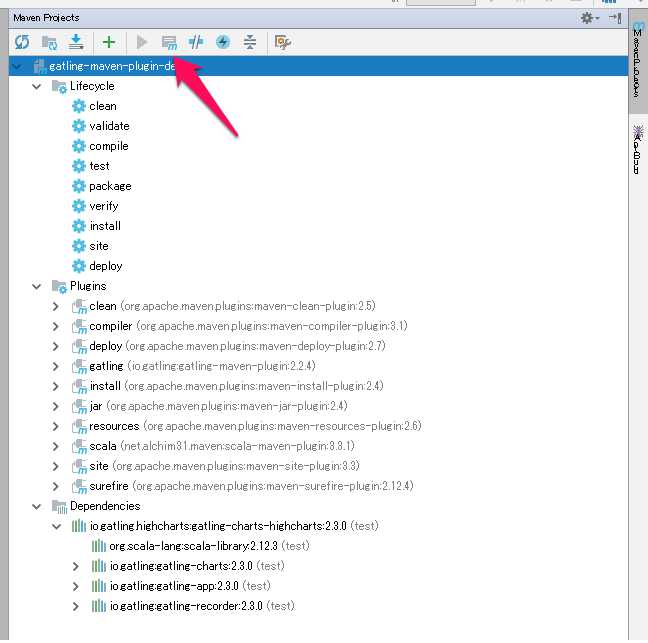Run Maven build play icon
The height and width of the screenshot is (643, 648).
point(142,42)
